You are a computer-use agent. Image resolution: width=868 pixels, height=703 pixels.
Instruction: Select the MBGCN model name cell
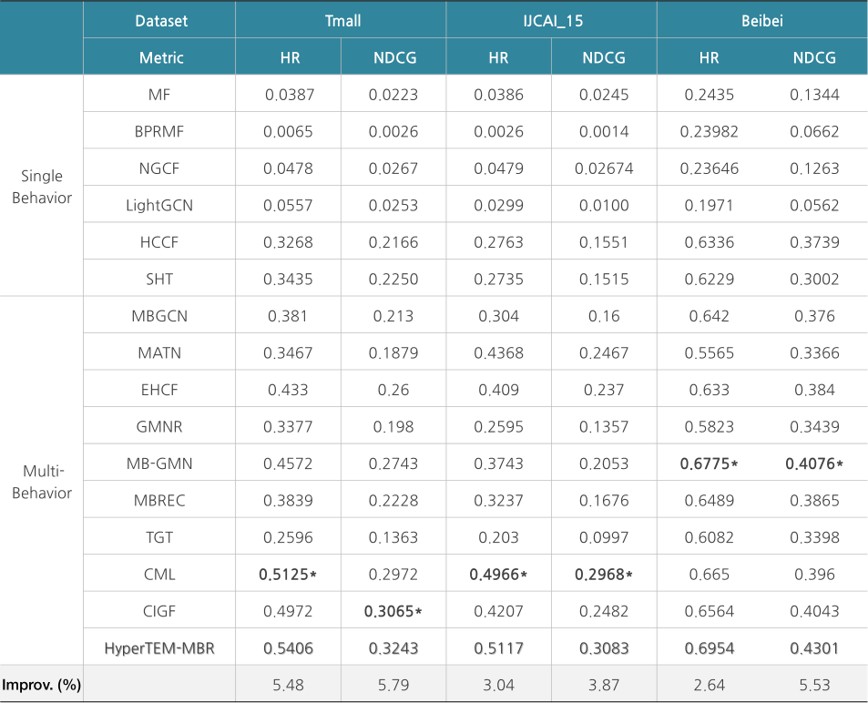161,316
